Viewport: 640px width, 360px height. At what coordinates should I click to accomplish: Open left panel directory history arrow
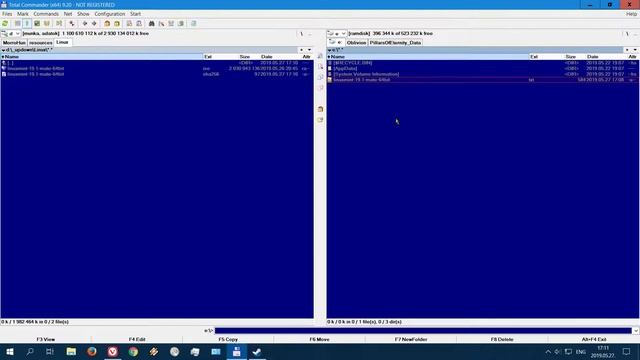309,50
